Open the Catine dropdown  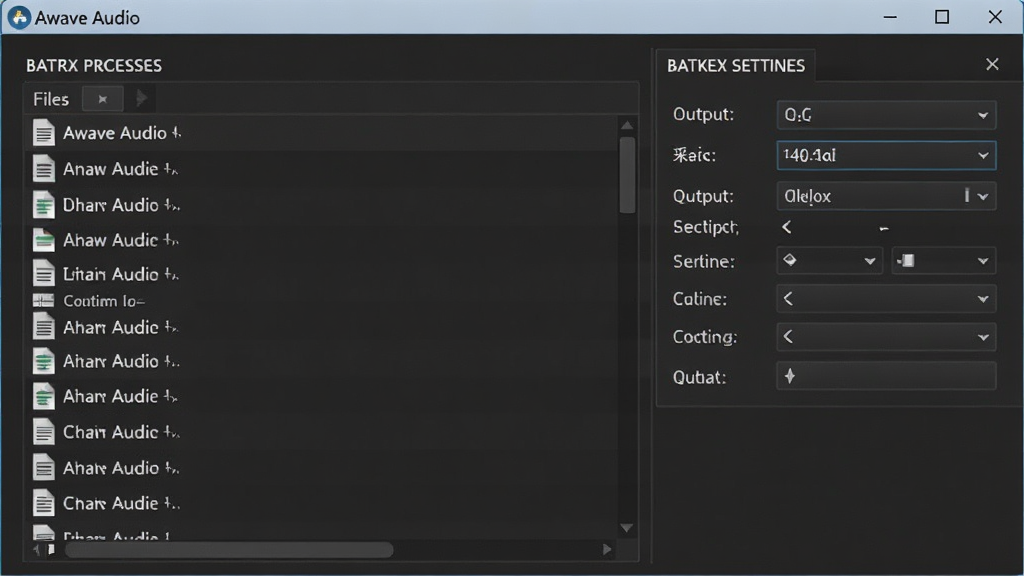tap(886, 298)
